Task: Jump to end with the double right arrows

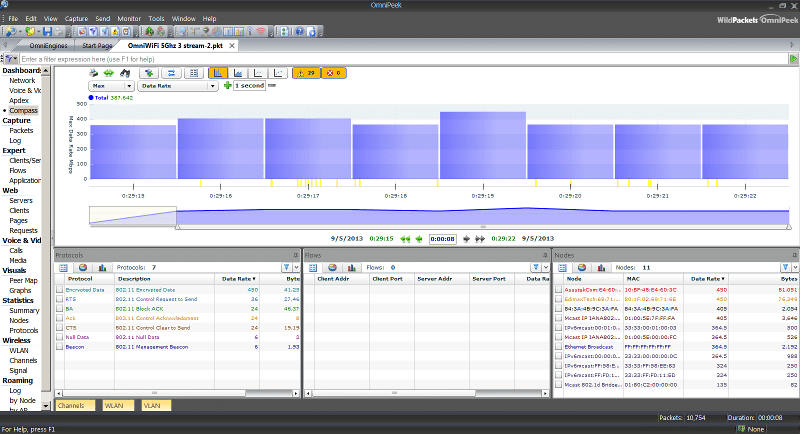Action: (x=480, y=239)
